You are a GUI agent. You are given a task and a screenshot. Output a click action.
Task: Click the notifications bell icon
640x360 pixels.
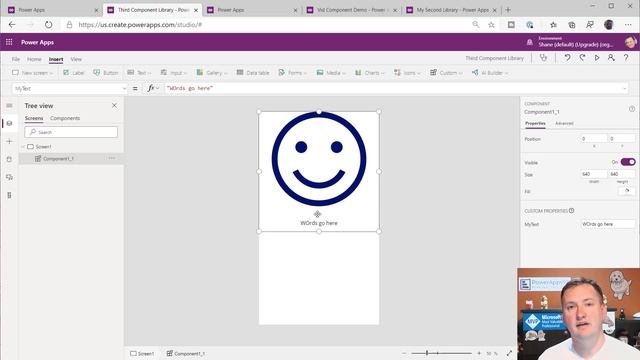(x=529, y=42)
